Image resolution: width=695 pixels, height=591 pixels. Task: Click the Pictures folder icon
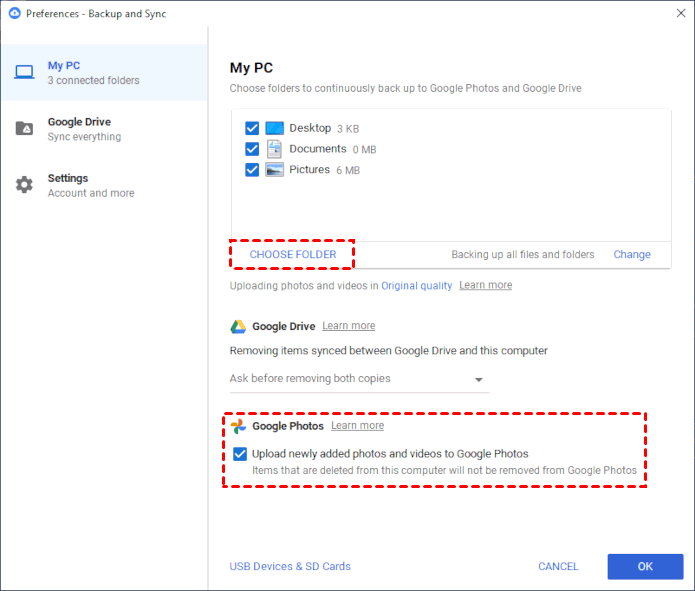pos(275,170)
